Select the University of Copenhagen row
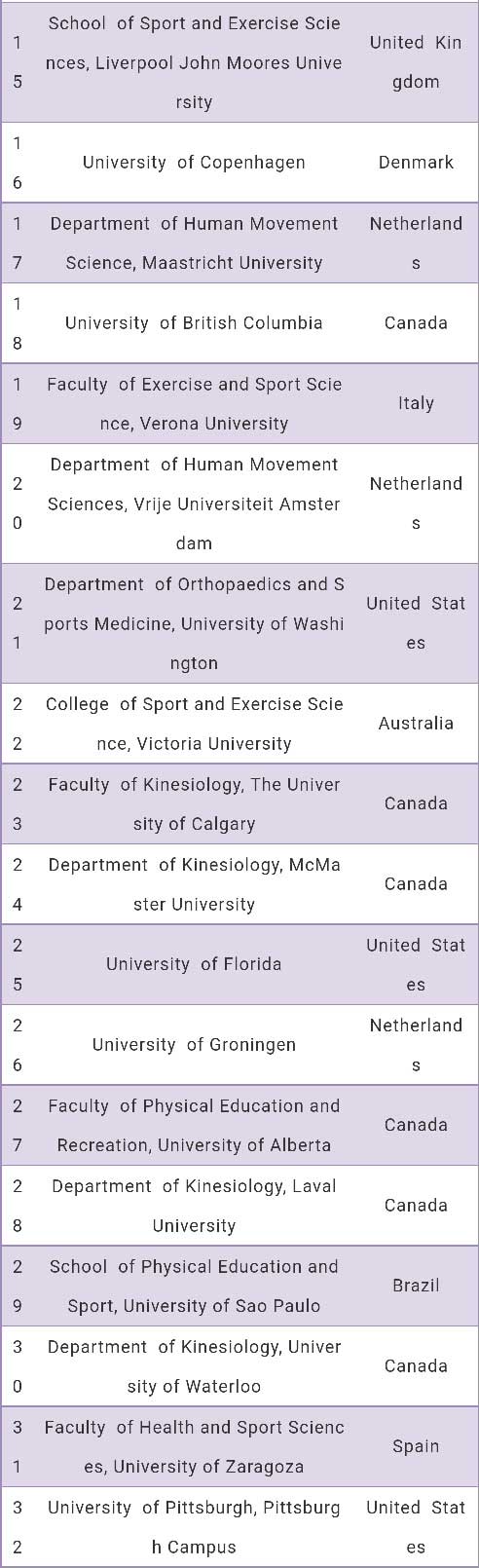479x1568 pixels. tap(239, 163)
